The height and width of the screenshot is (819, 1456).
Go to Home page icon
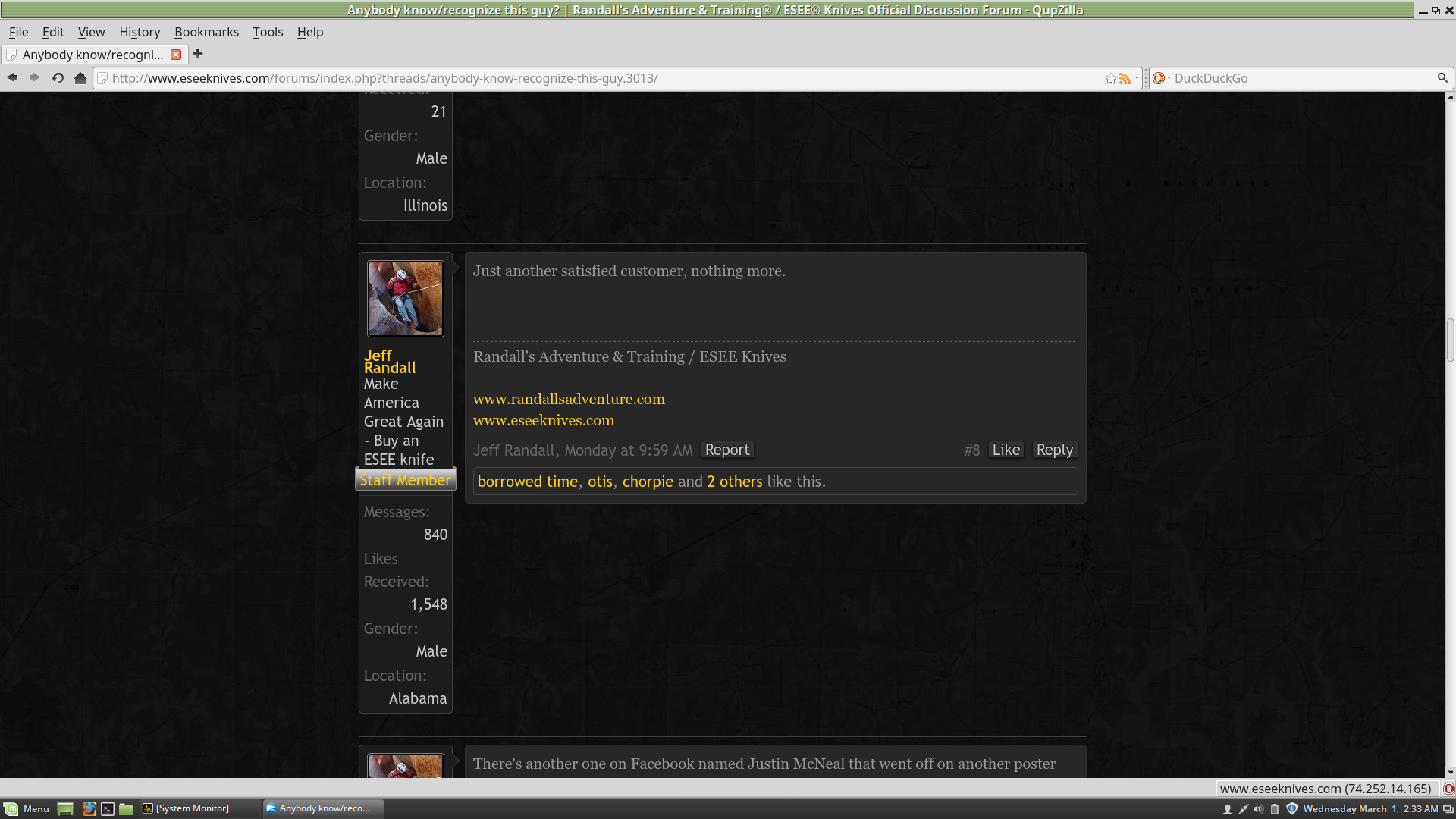click(80, 77)
